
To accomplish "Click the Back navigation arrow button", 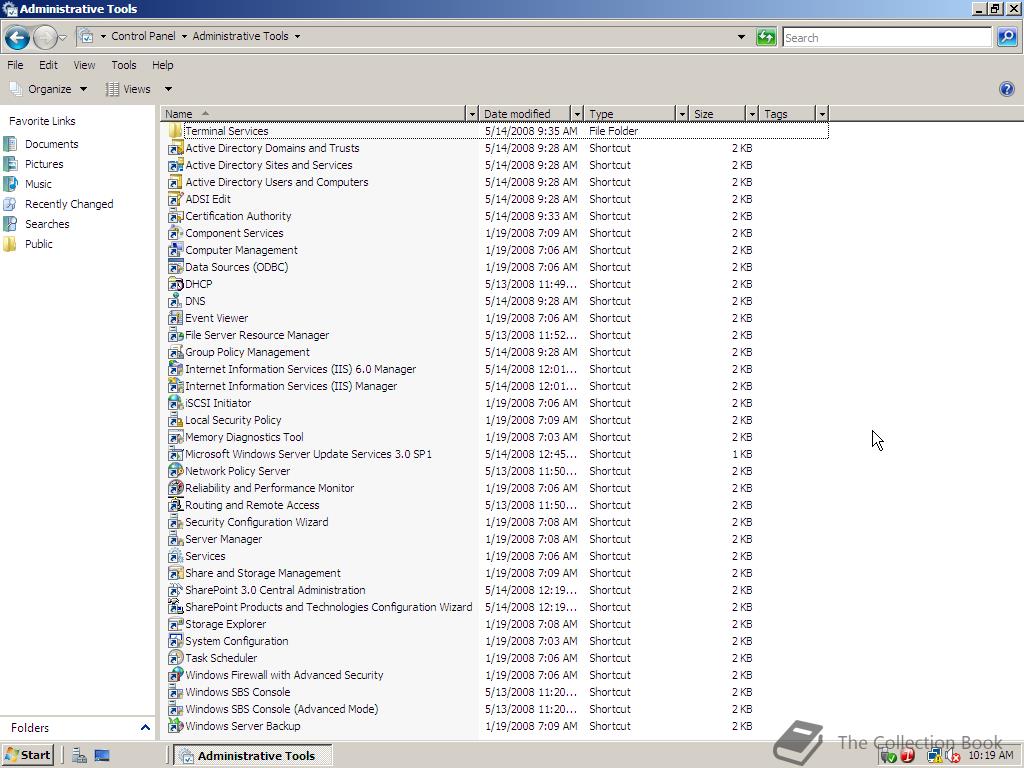I will click(x=18, y=37).
